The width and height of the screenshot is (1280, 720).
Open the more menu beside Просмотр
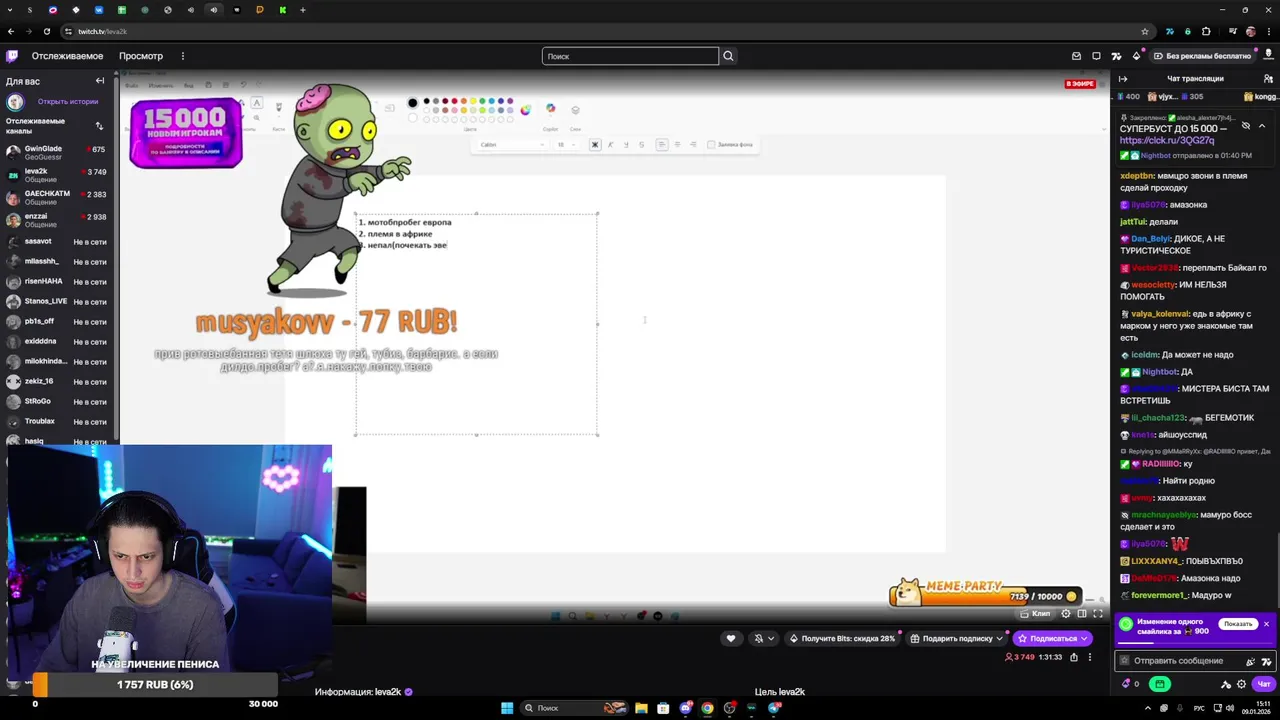coord(183,56)
